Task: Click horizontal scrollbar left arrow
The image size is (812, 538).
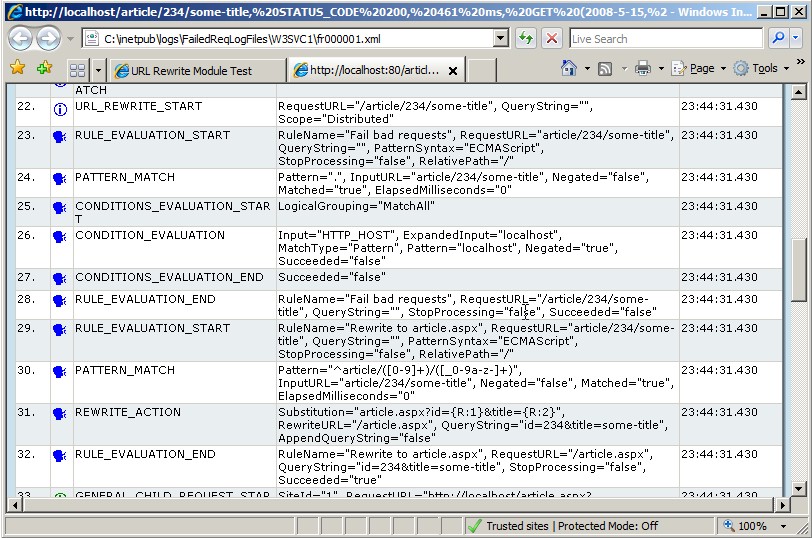Action: point(15,505)
